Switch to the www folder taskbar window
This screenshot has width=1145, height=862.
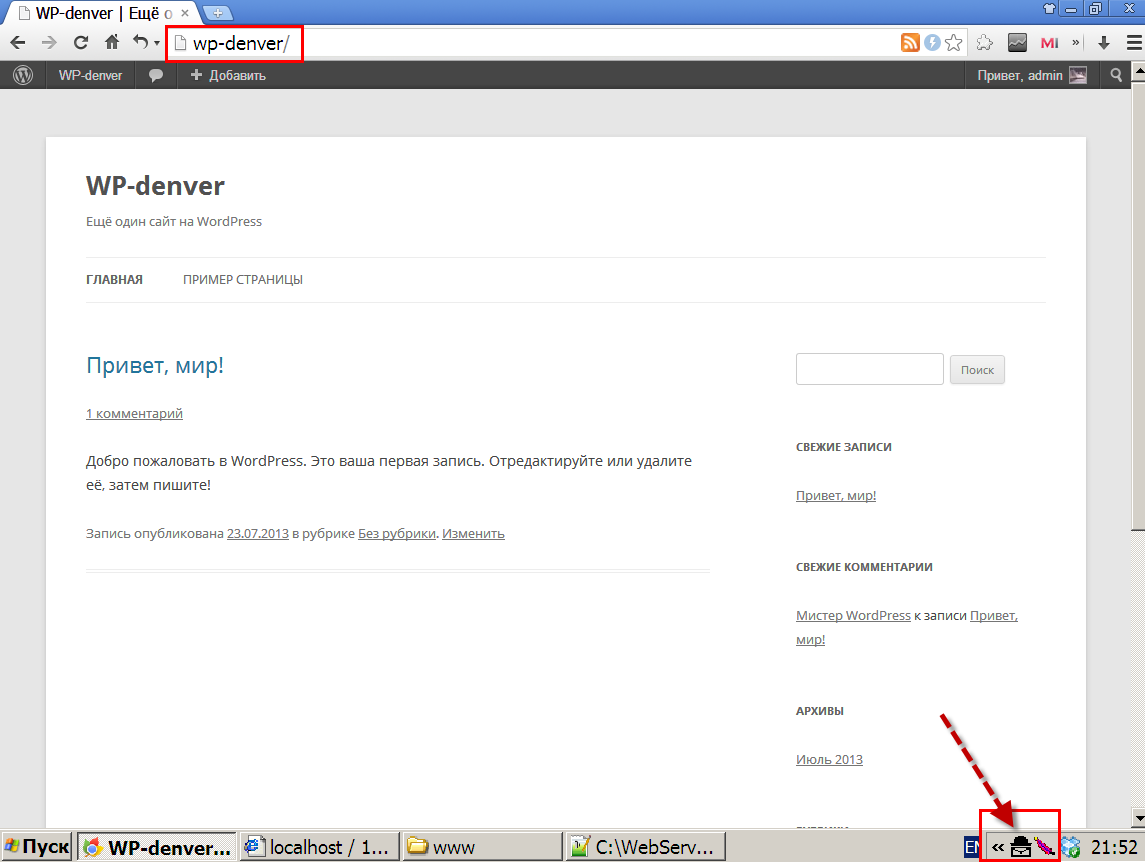click(482, 847)
